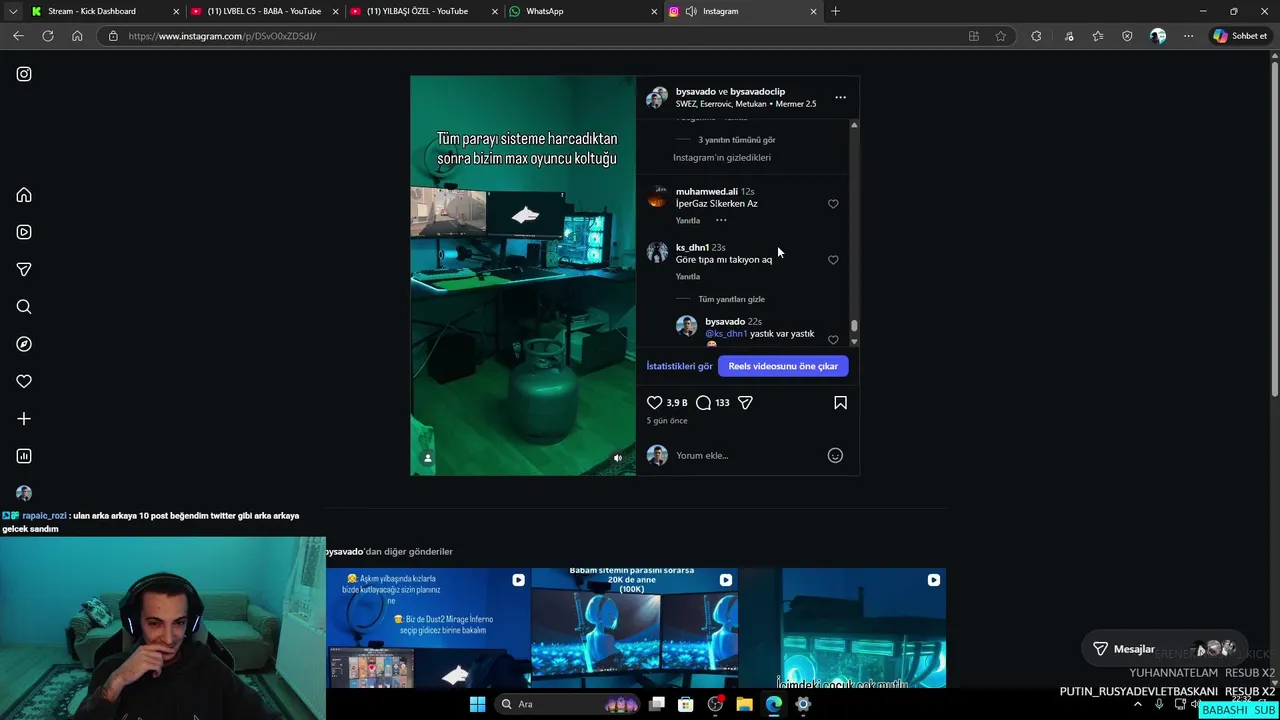Create new post with plus icon
The image size is (1280, 720).
click(x=24, y=419)
